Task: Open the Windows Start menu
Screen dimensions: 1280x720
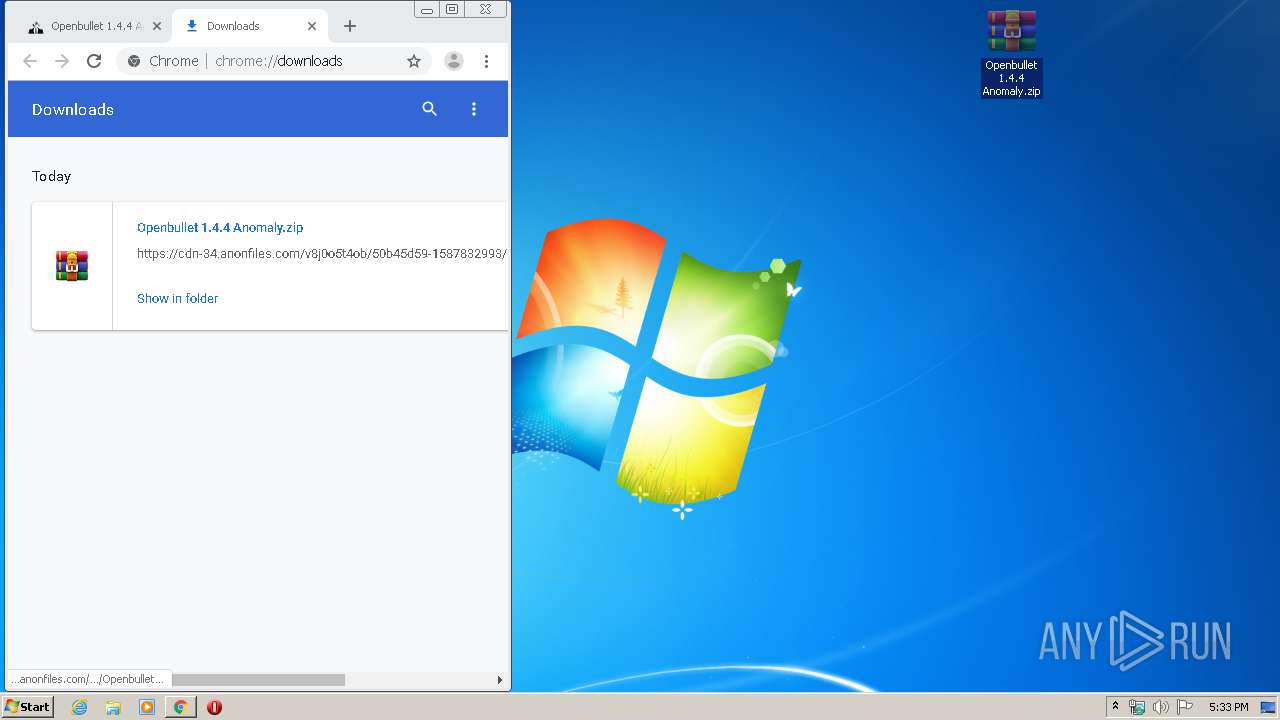Action: (x=28, y=707)
